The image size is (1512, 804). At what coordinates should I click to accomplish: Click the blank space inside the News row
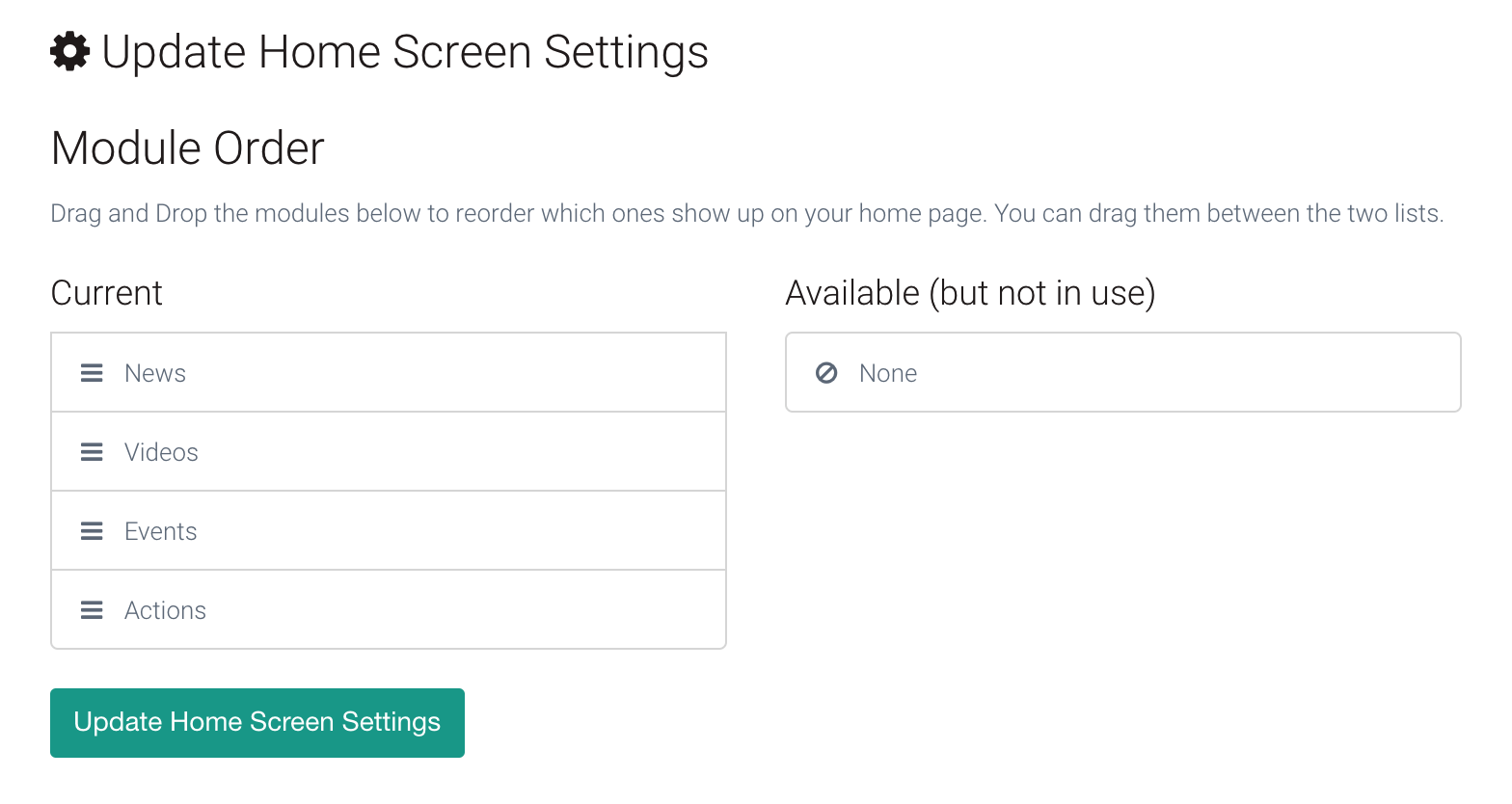[x=453, y=373]
